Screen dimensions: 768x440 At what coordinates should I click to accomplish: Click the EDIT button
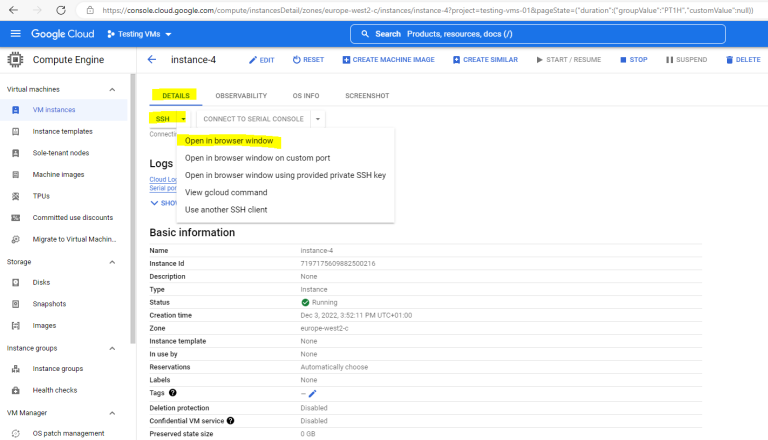pos(262,60)
